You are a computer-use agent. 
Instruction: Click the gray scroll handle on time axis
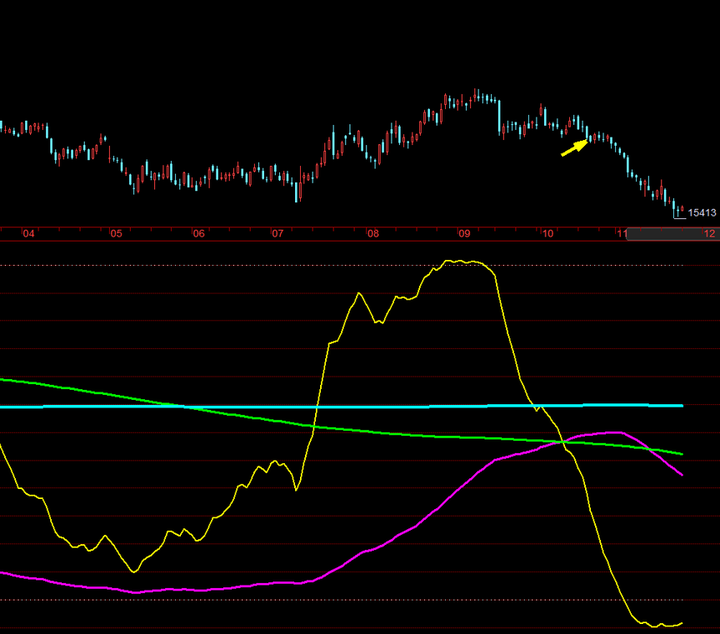click(673, 234)
